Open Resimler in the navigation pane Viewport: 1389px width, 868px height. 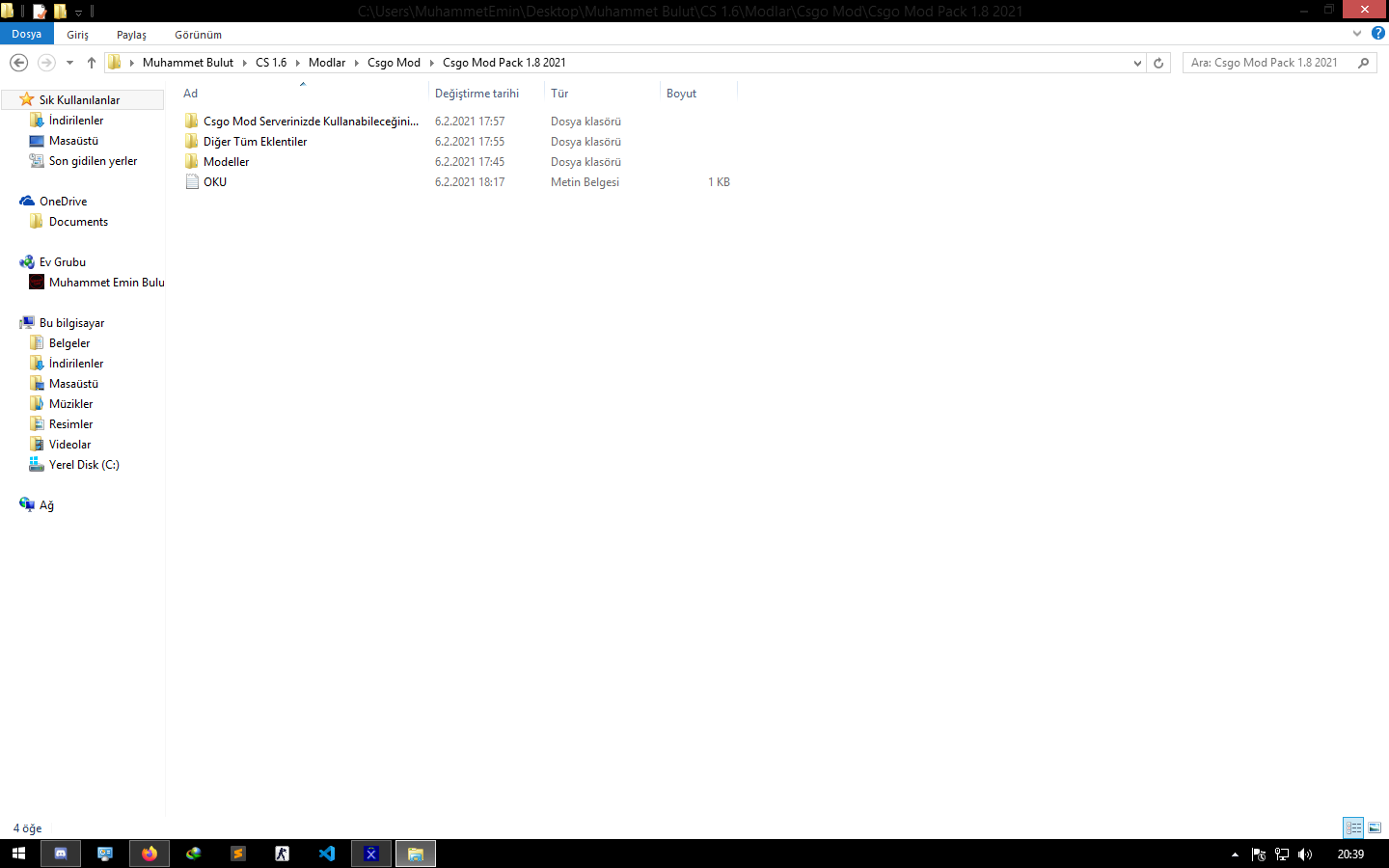70,424
